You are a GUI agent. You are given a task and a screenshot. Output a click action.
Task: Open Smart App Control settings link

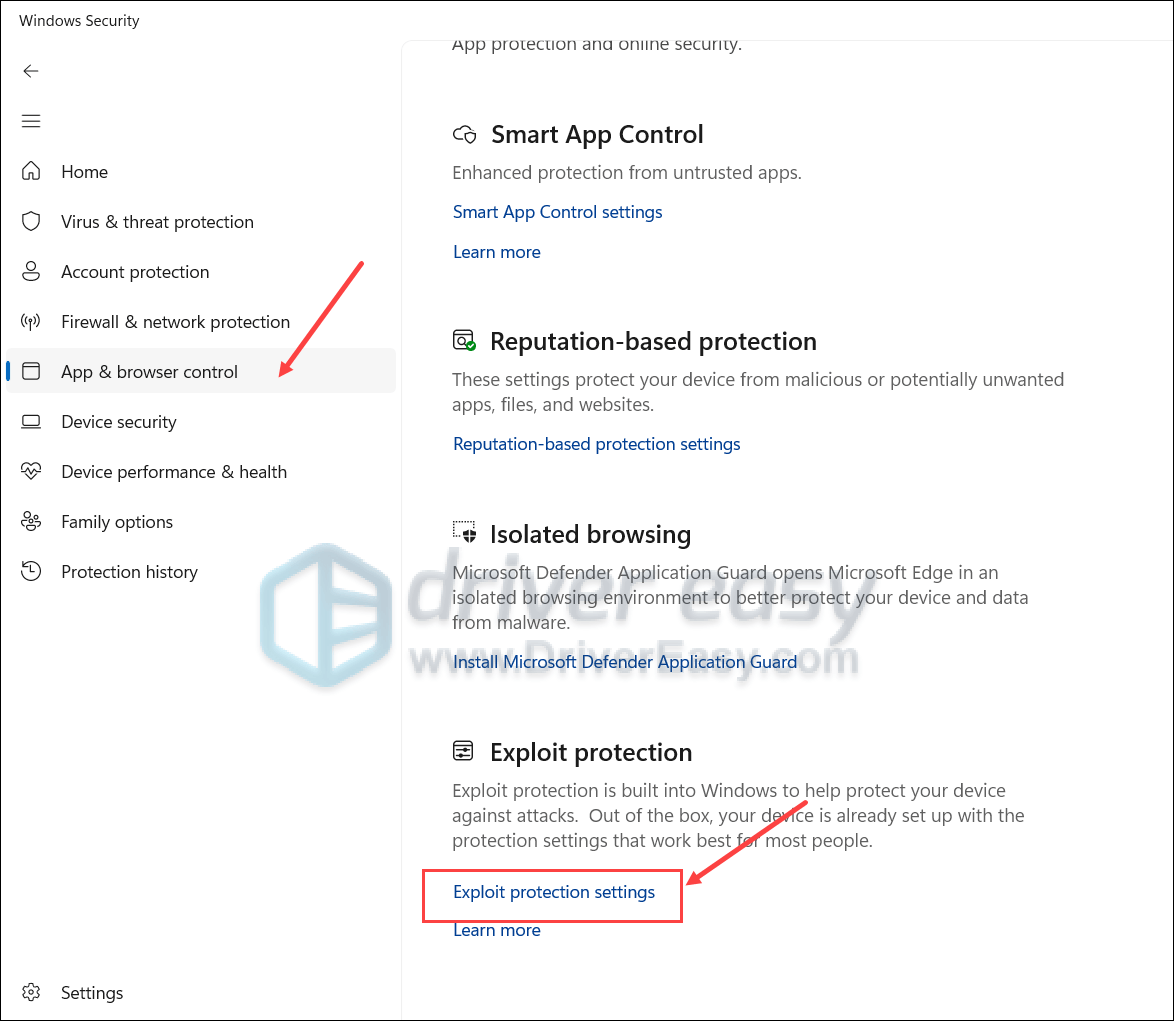(x=558, y=212)
